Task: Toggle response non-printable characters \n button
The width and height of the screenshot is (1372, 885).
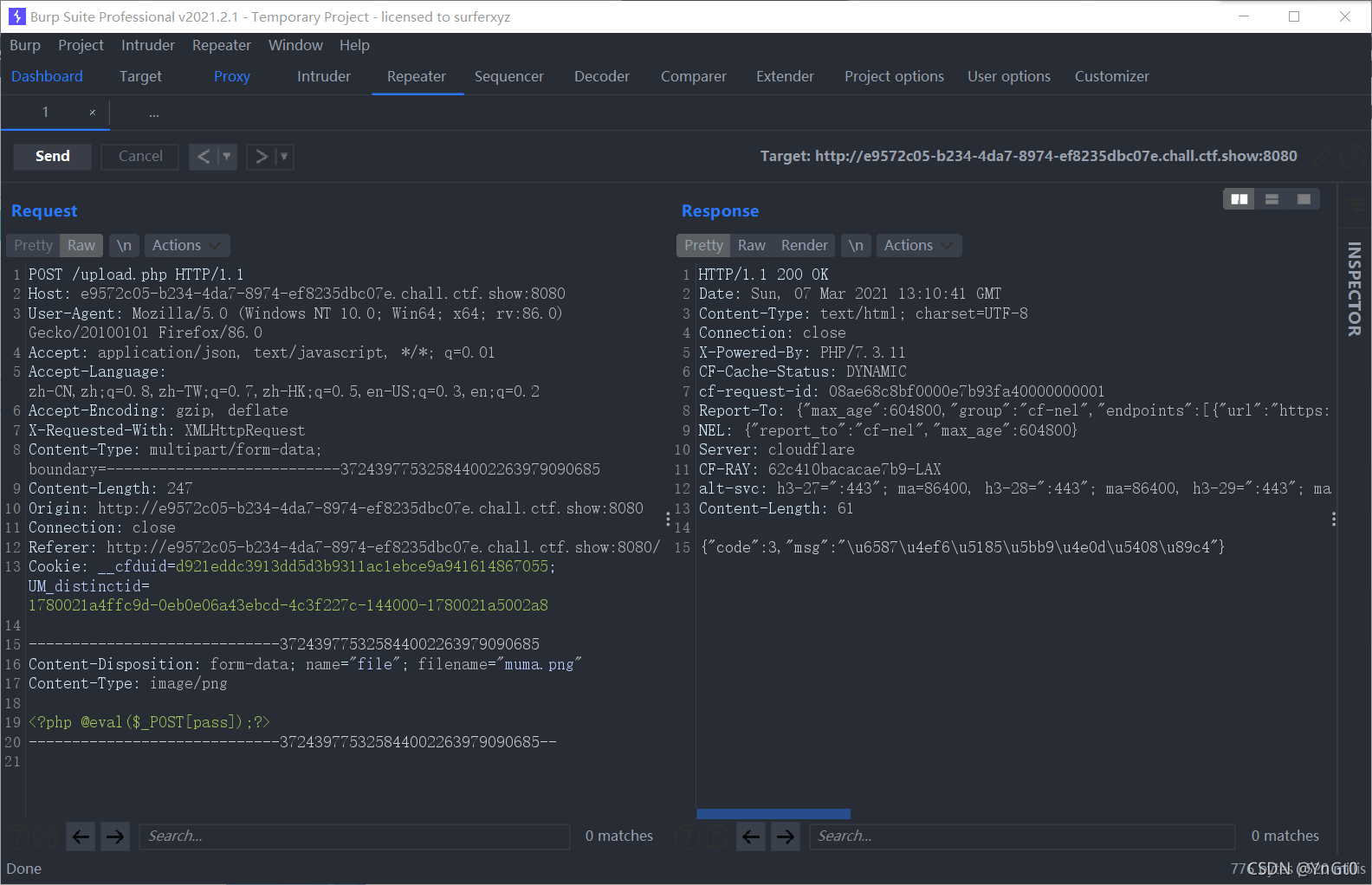Action: (856, 246)
